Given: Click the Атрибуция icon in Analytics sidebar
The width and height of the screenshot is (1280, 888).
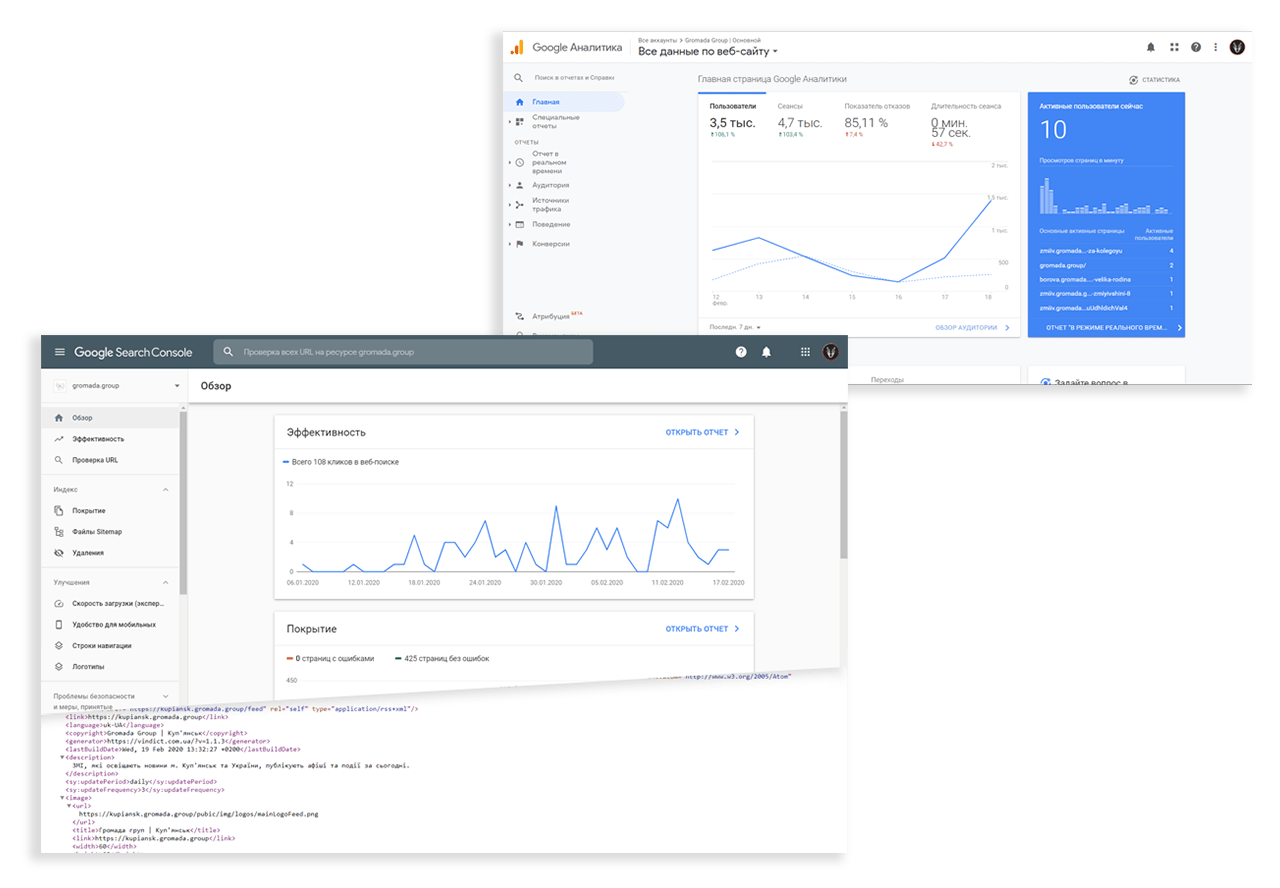Looking at the screenshot, I should click(520, 316).
